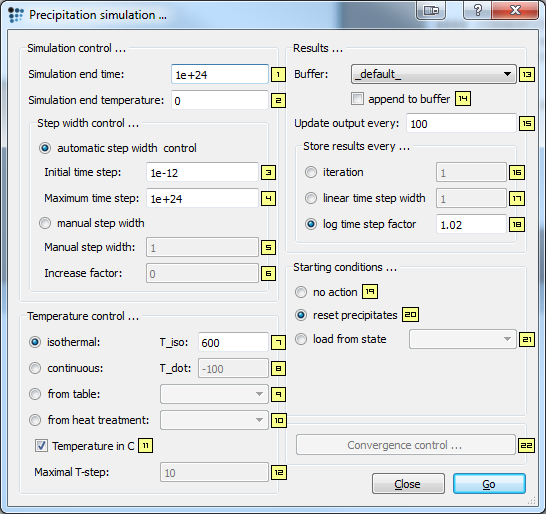Viewport: 546px width, 514px height.
Task: Choose isothermal temperature control option
Action: (x=35, y=342)
